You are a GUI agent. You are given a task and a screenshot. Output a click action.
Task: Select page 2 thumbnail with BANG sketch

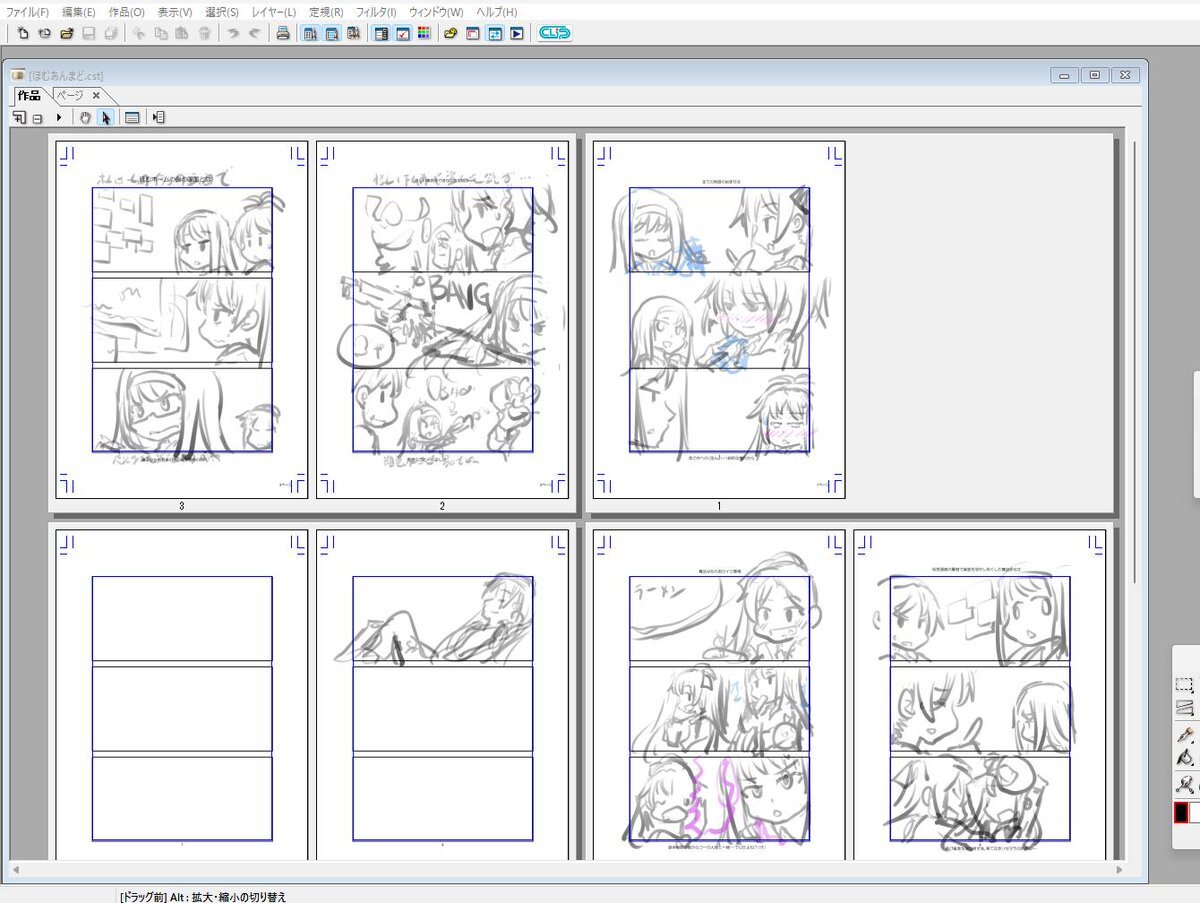(x=442, y=318)
